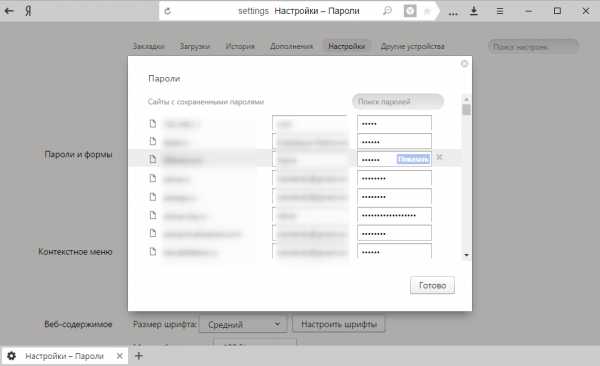Close the Настройки – Пароли tab

click(x=119, y=356)
